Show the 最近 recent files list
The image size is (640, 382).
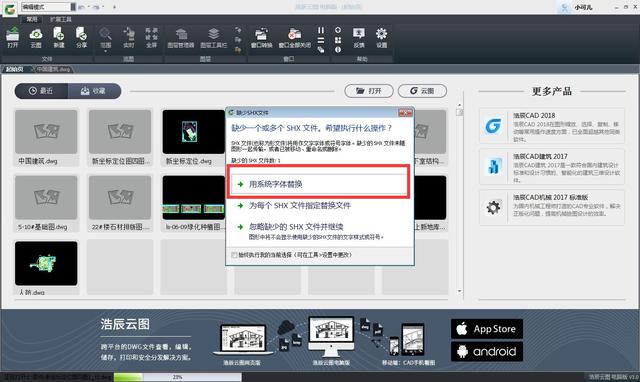[x=41, y=91]
